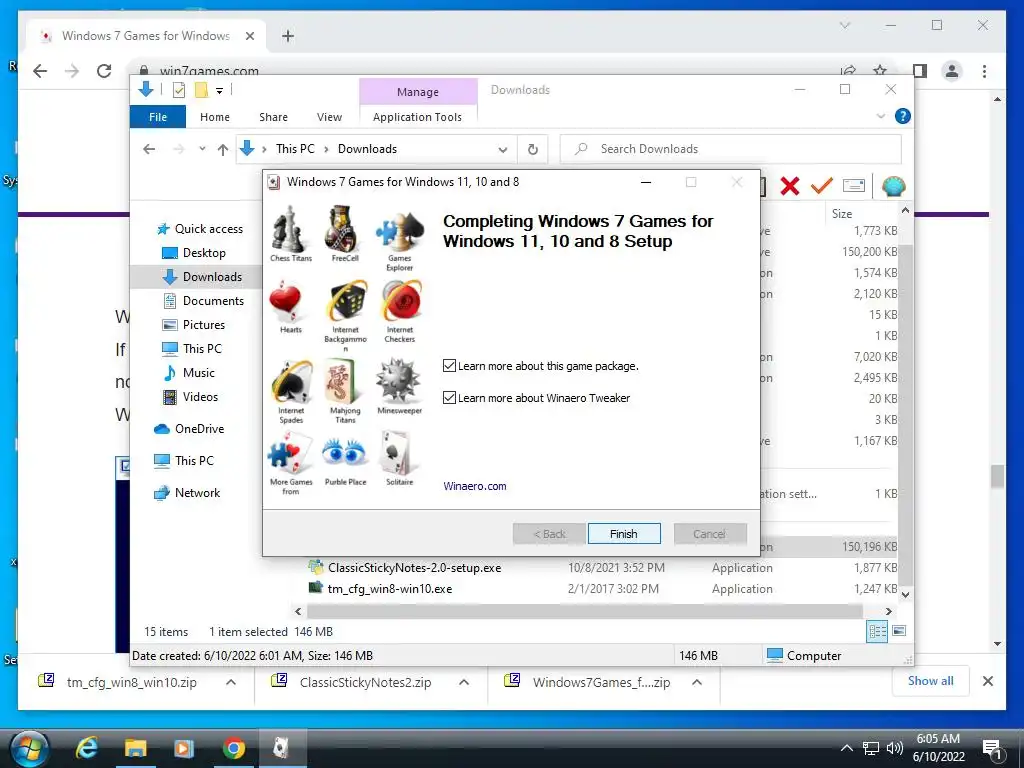Click the Games Explorer icon
The width and height of the screenshot is (1024, 768).
400,231
